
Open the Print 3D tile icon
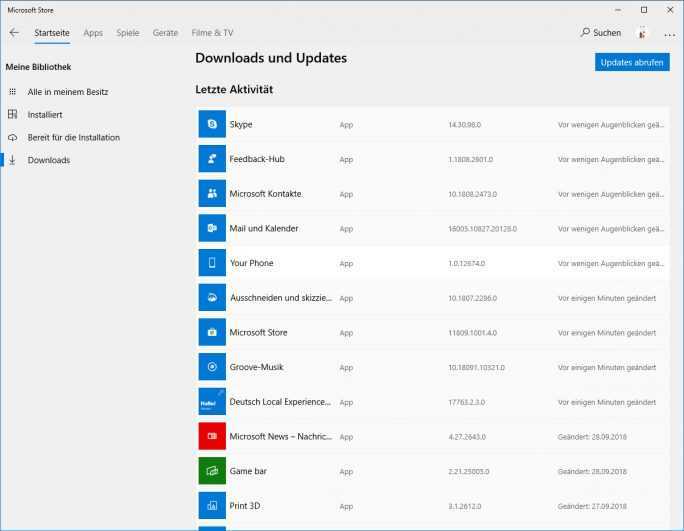pos(212,506)
